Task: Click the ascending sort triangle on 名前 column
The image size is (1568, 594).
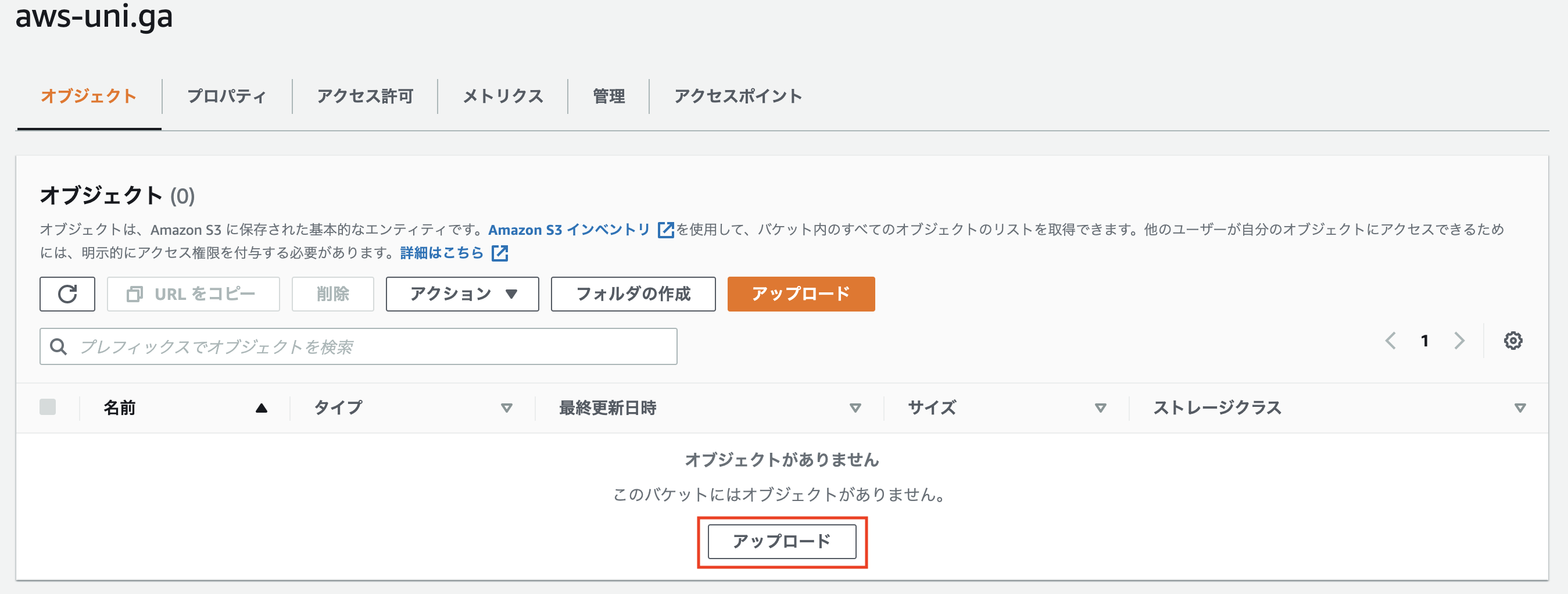Action: (262, 408)
